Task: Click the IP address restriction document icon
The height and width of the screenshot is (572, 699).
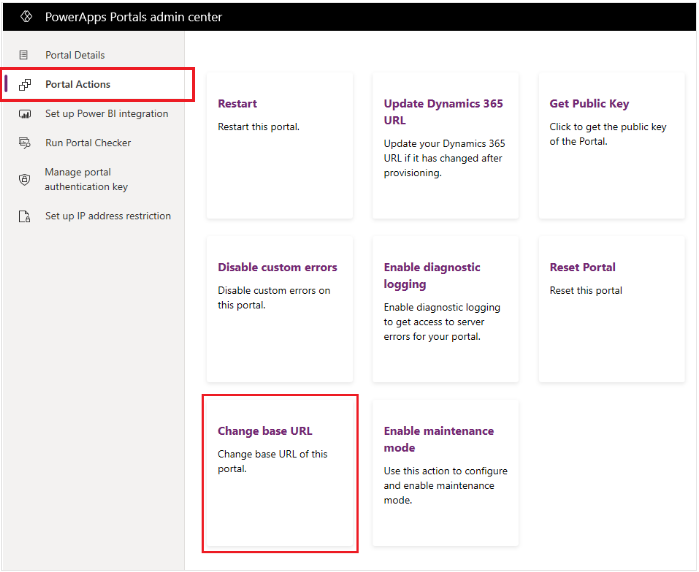Action: tap(25, 216)
